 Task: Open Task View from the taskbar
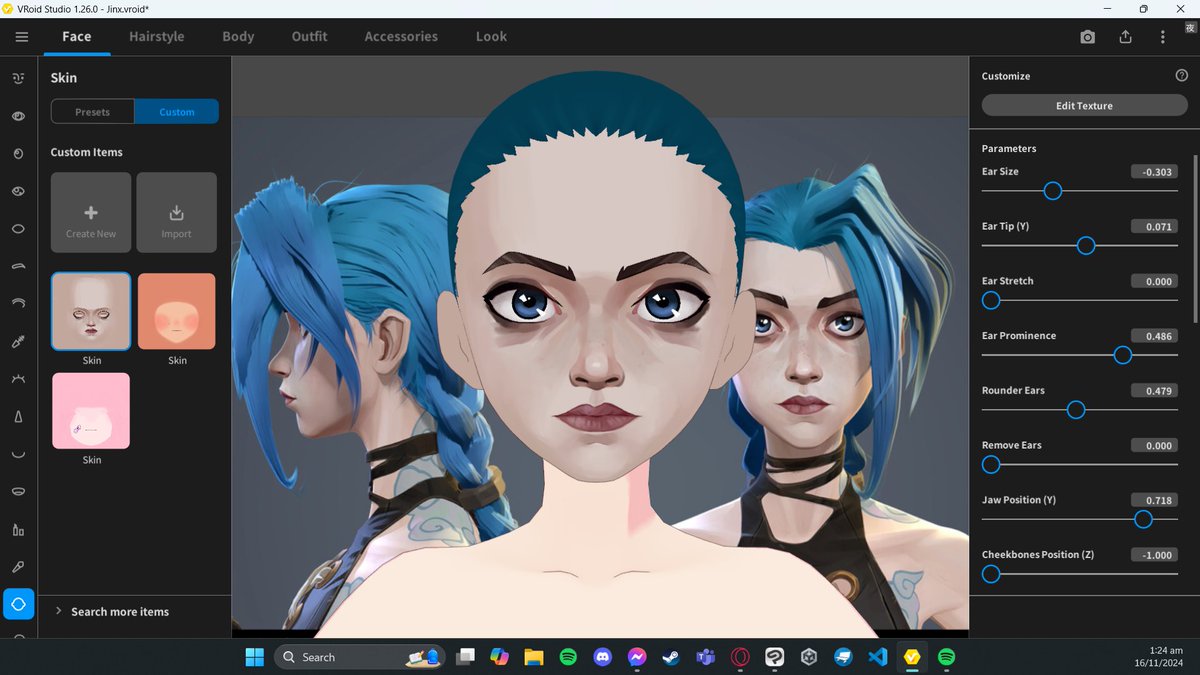464,657
